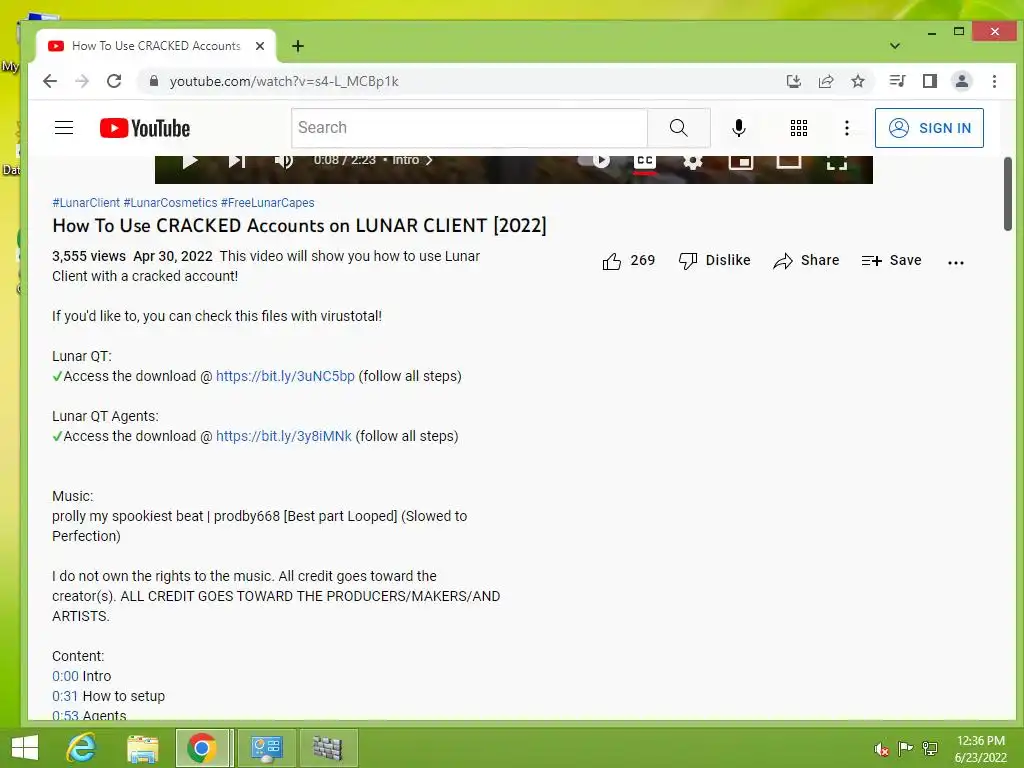The image size is (1024, 768).
Task: Close the YouTube browser tab
Action: click(x=260, y=46)
